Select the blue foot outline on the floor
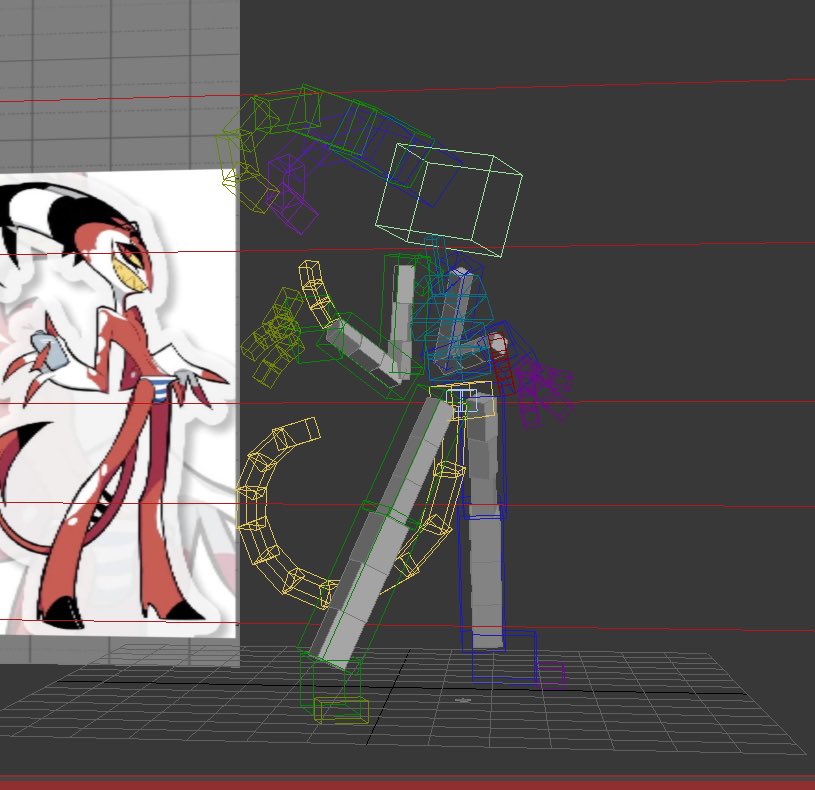Viewport: 815px width, 790px height. tap(504, 656)
